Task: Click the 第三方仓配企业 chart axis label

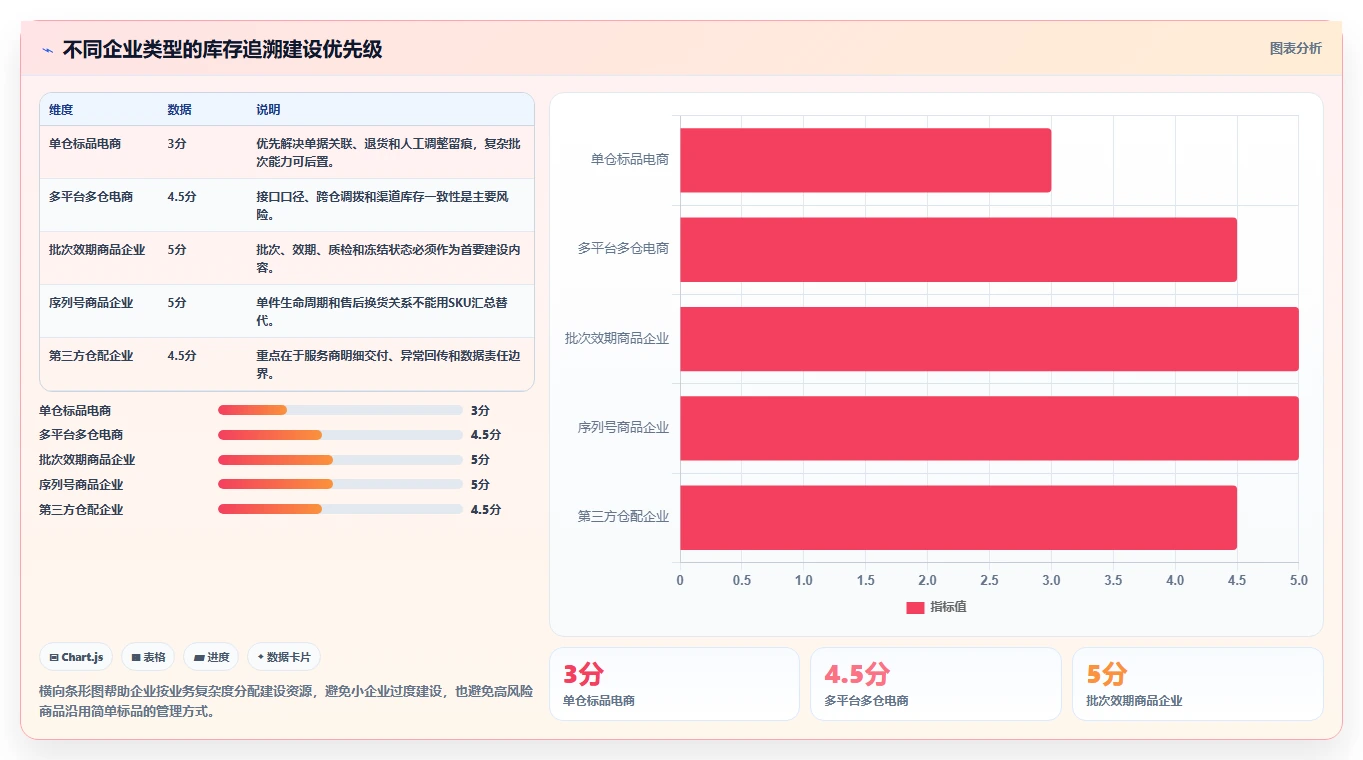Action: (x=623, y=517)
